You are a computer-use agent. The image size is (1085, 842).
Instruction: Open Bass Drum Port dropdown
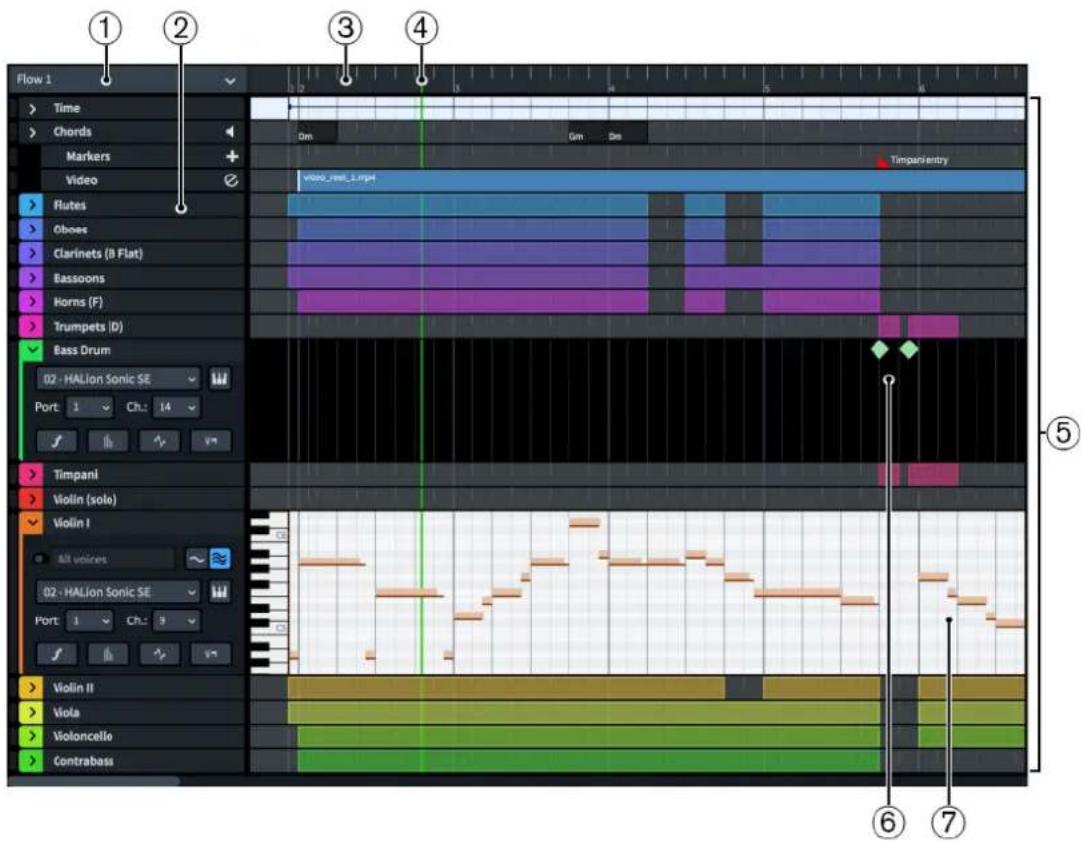(x=90, y=408)
